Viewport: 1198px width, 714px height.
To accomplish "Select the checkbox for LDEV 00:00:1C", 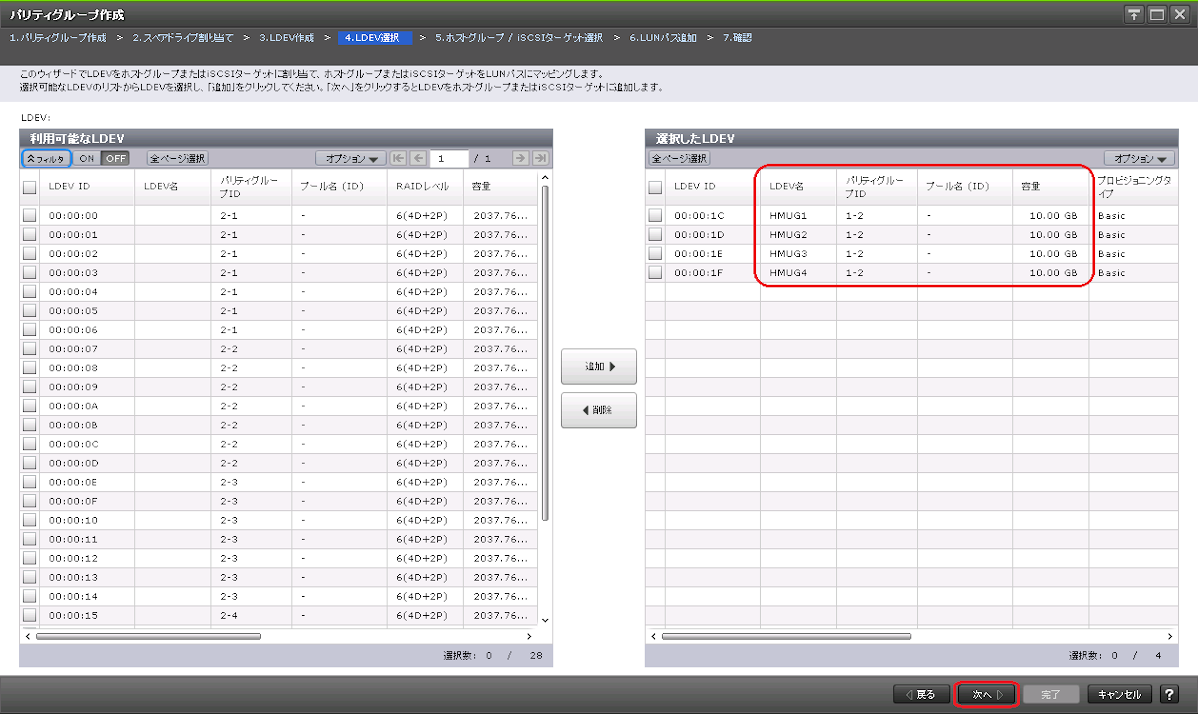I will click(x=655, y=215).
